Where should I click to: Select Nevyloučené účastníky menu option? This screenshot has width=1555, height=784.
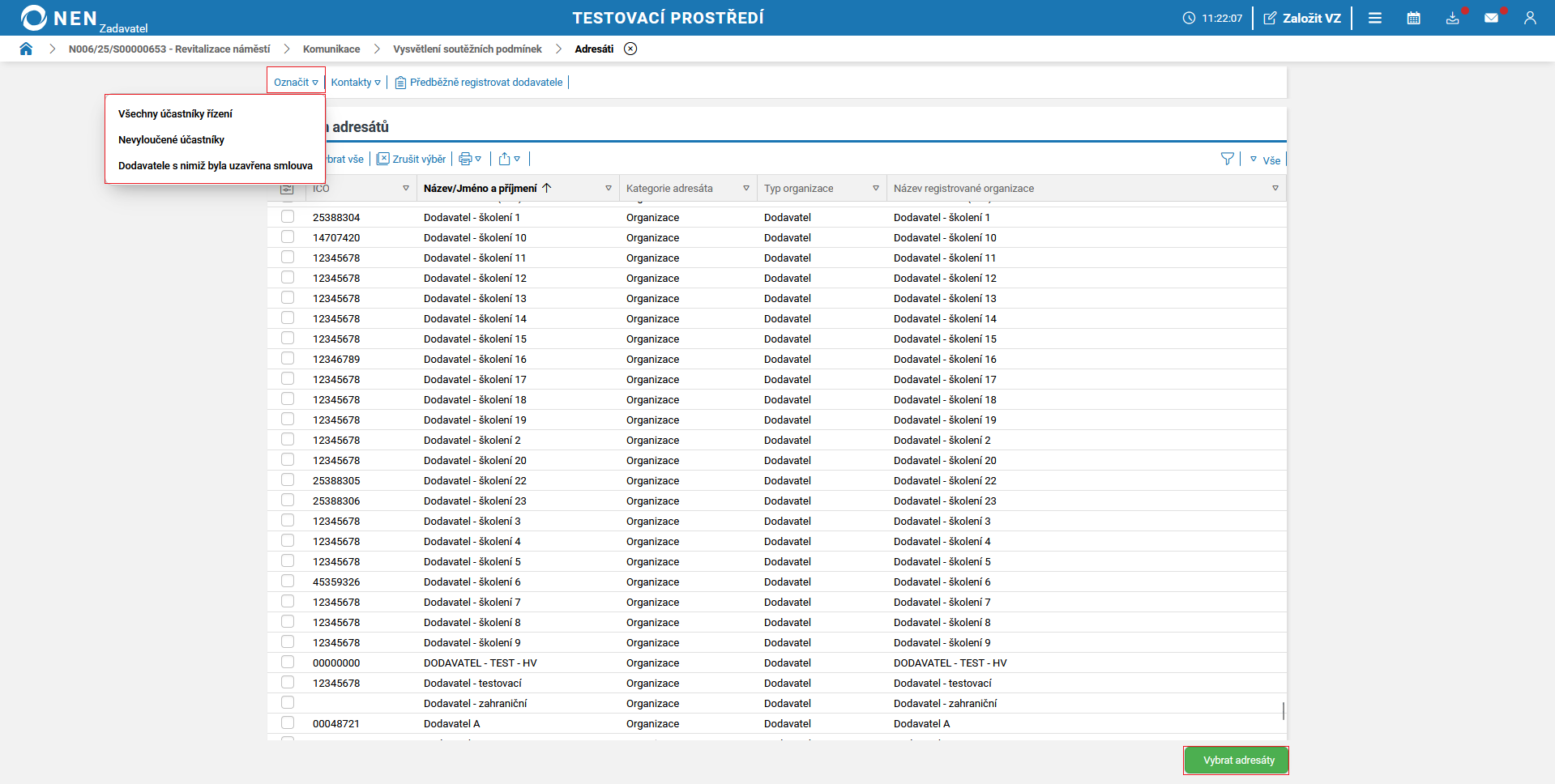click(171, 140)
